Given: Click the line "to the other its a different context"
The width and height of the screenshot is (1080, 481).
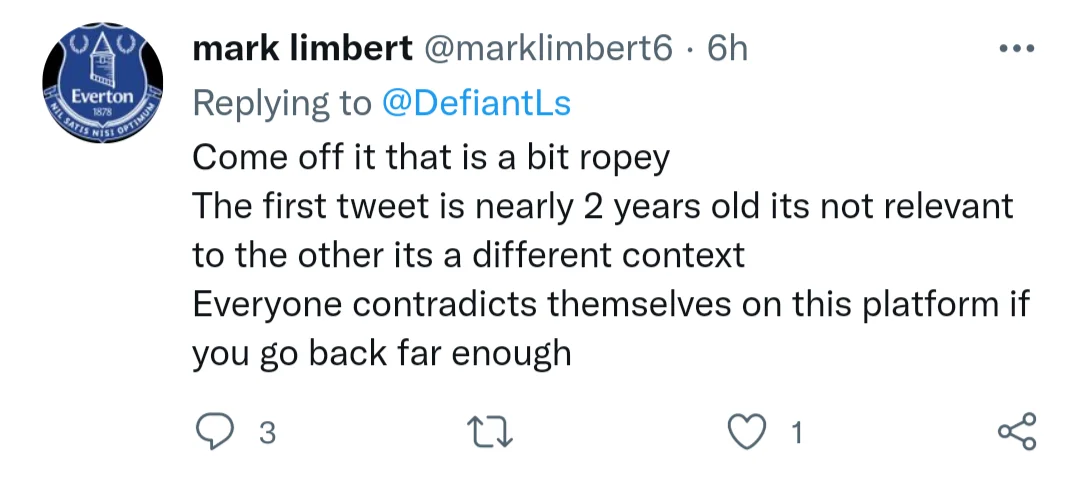Looking at the screenshot, I should pyautogui.click(x=468, y=255).
